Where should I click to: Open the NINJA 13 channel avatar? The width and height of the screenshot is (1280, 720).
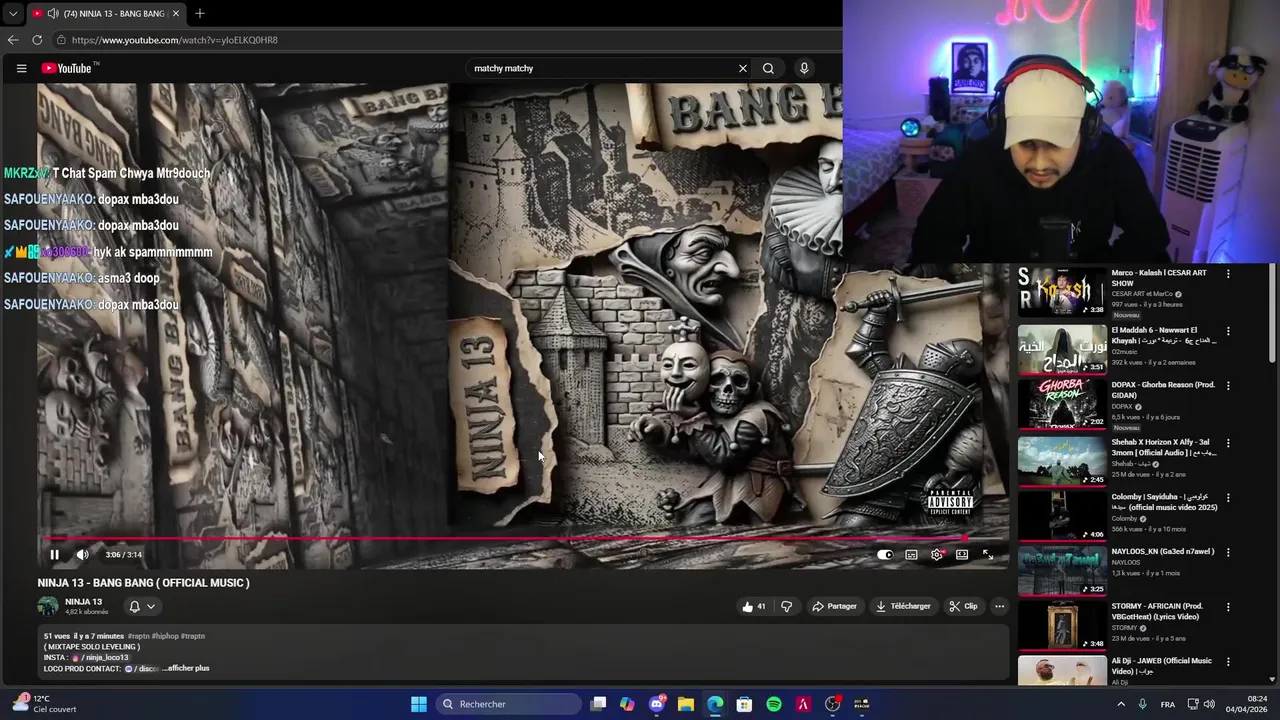48,606
